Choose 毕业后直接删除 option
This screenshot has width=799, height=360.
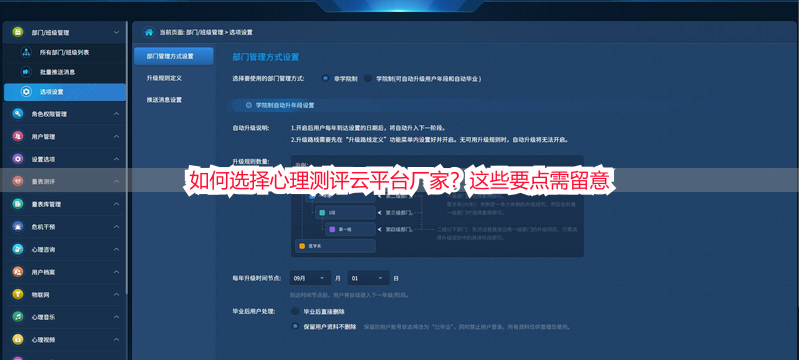pos(295,311)
